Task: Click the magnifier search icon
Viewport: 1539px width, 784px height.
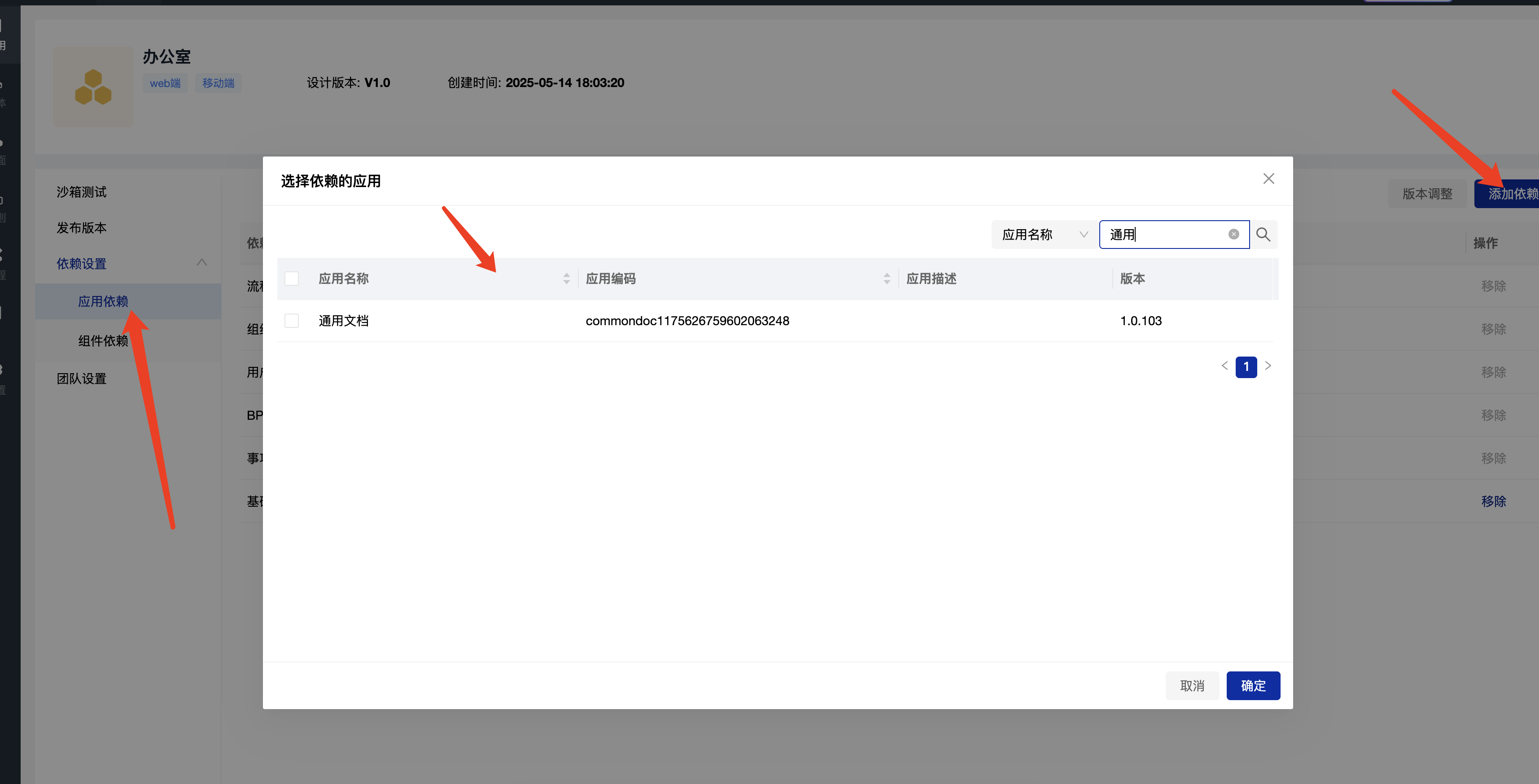Action: pyautogui.click(x=1263, y=235)
